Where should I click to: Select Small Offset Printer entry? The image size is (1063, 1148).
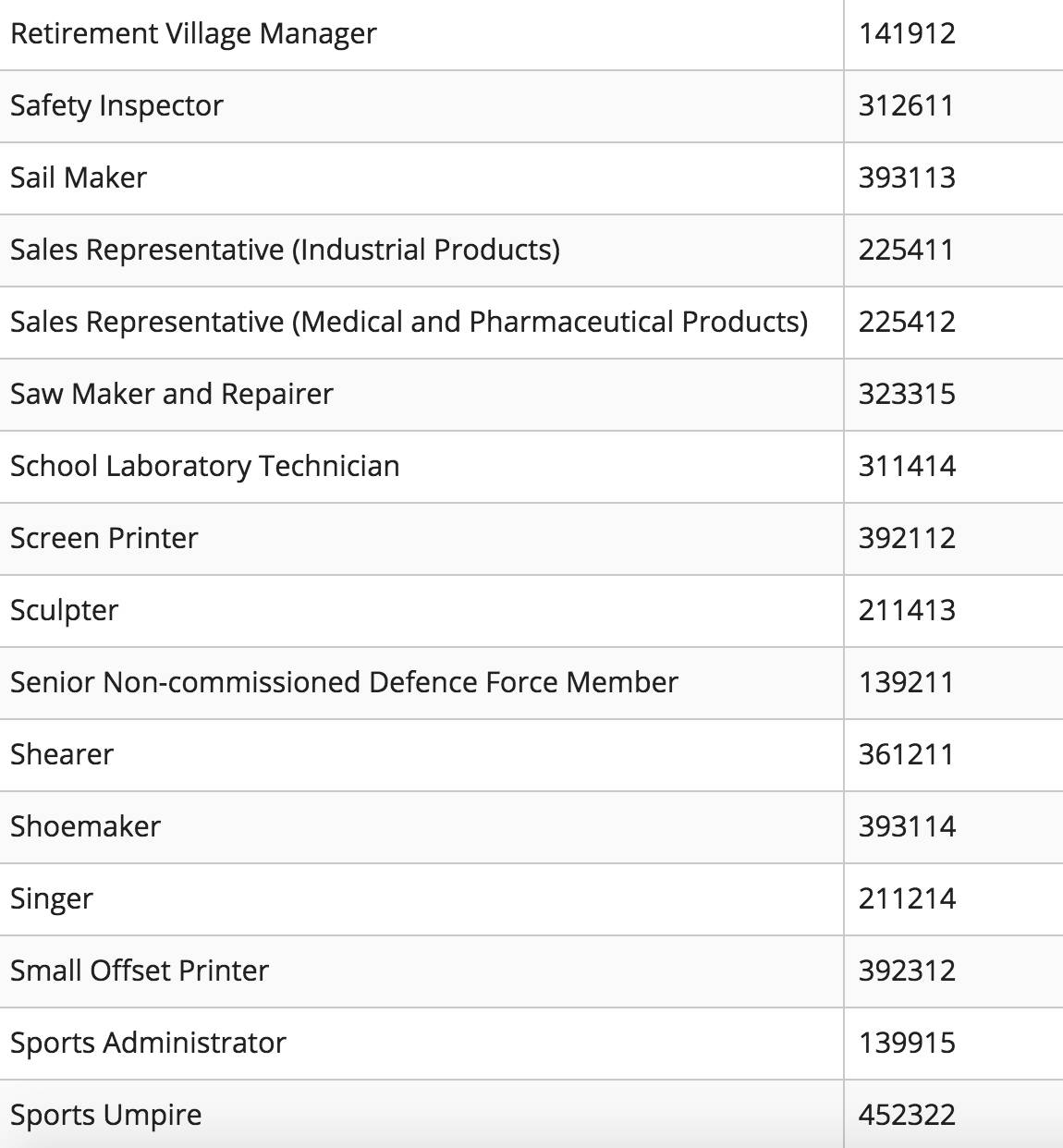(x=140, y=971)
